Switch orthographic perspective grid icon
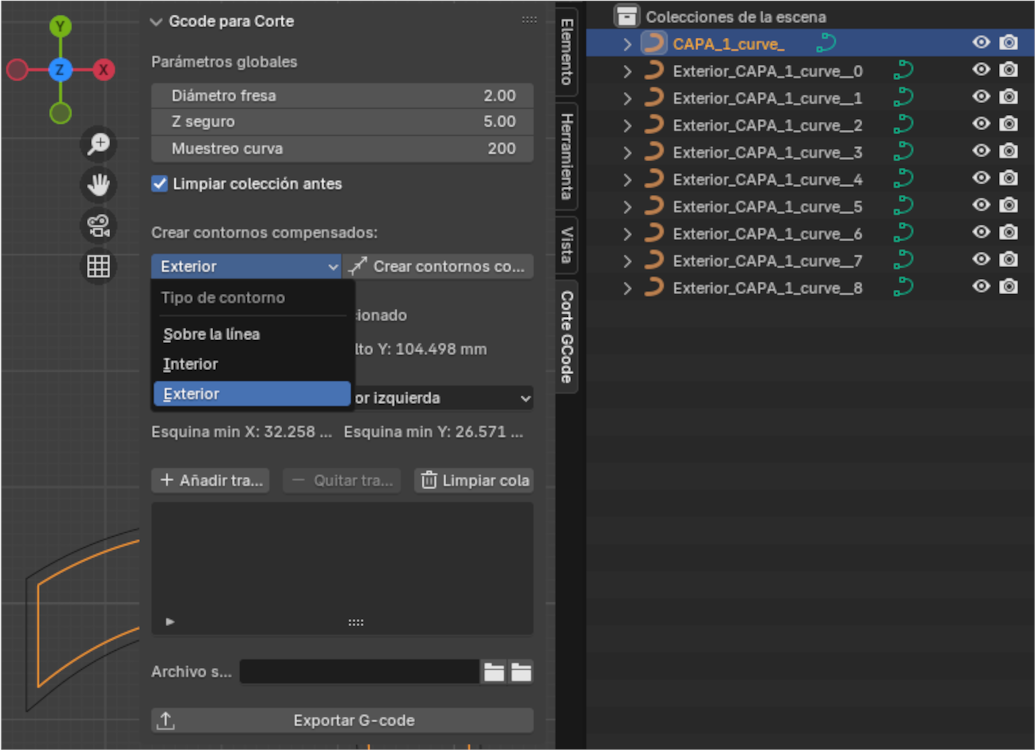Image resolution: width=1035 pixels, height=750 pixels. (x=98, y=266)
